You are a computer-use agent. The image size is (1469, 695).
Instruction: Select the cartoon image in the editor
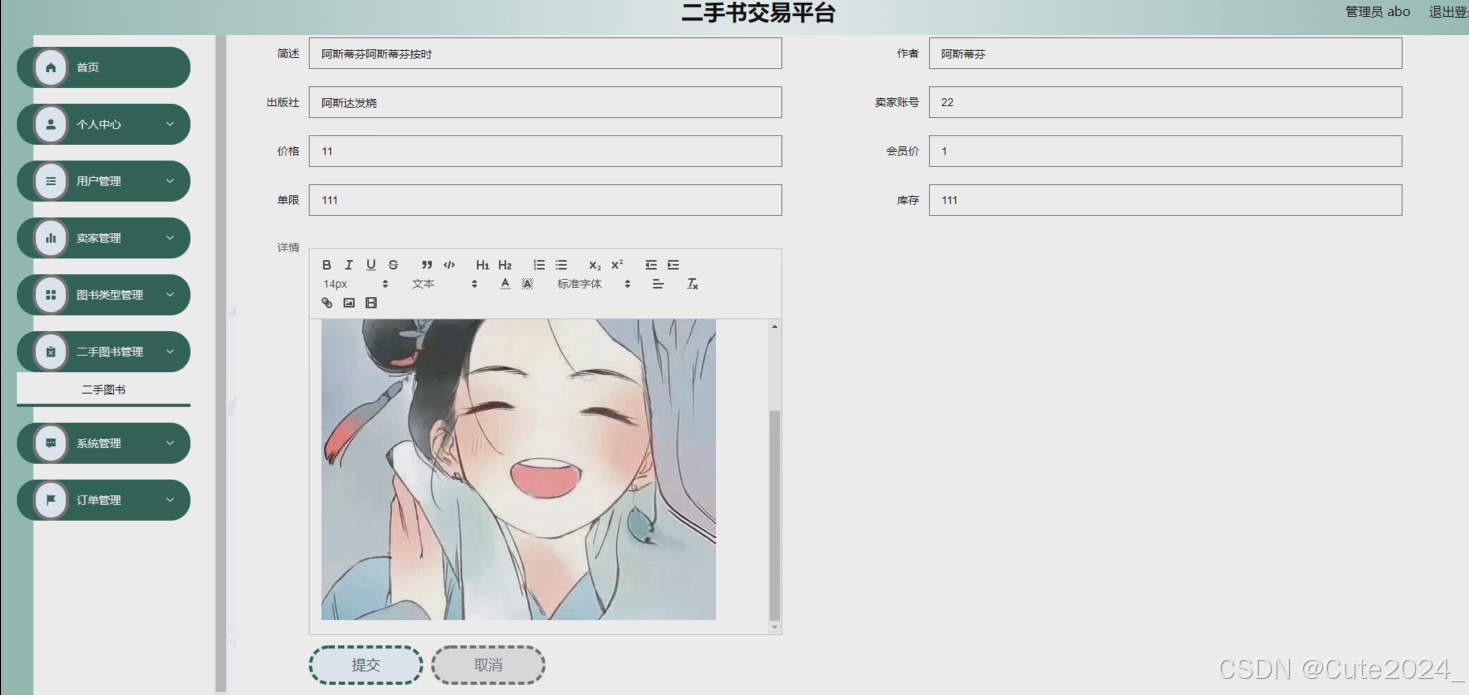click(x=518, y=469)
